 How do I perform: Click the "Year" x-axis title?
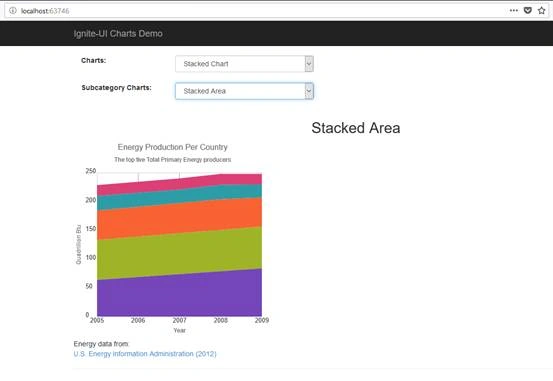(179, 331)
